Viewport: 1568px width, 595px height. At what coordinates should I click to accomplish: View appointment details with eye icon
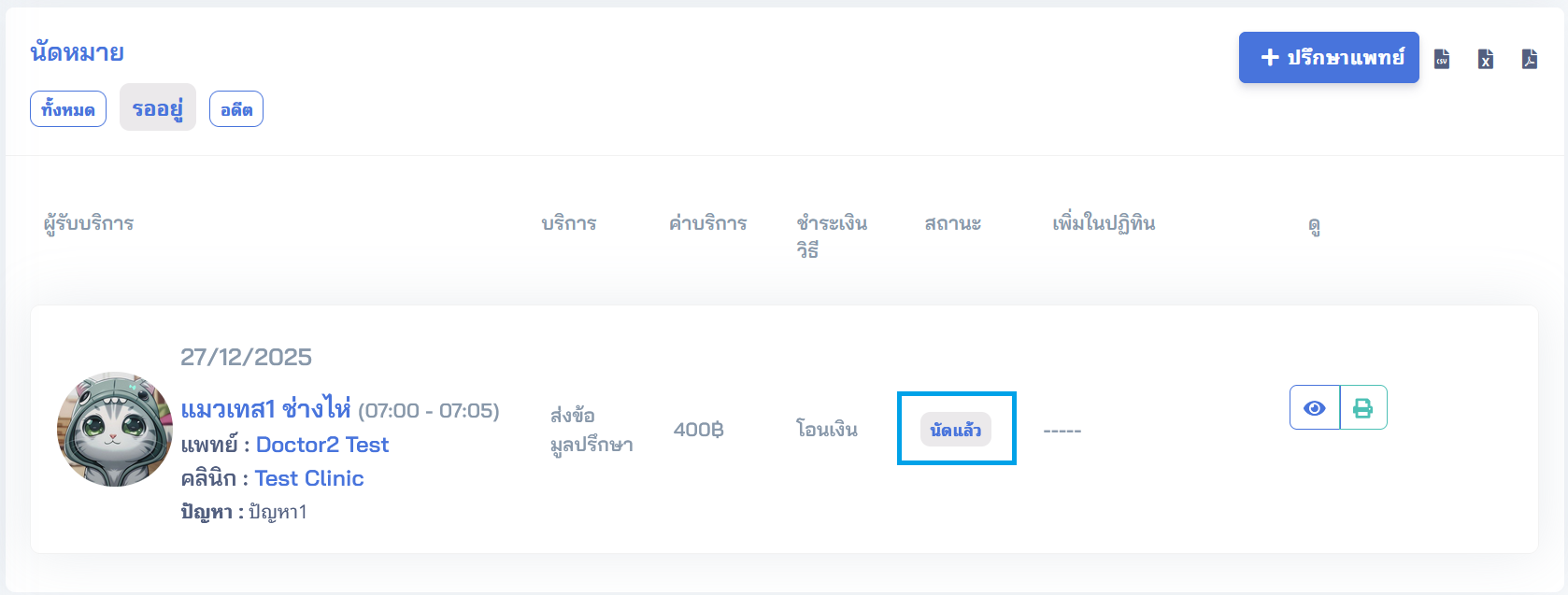pos(1315,408)
